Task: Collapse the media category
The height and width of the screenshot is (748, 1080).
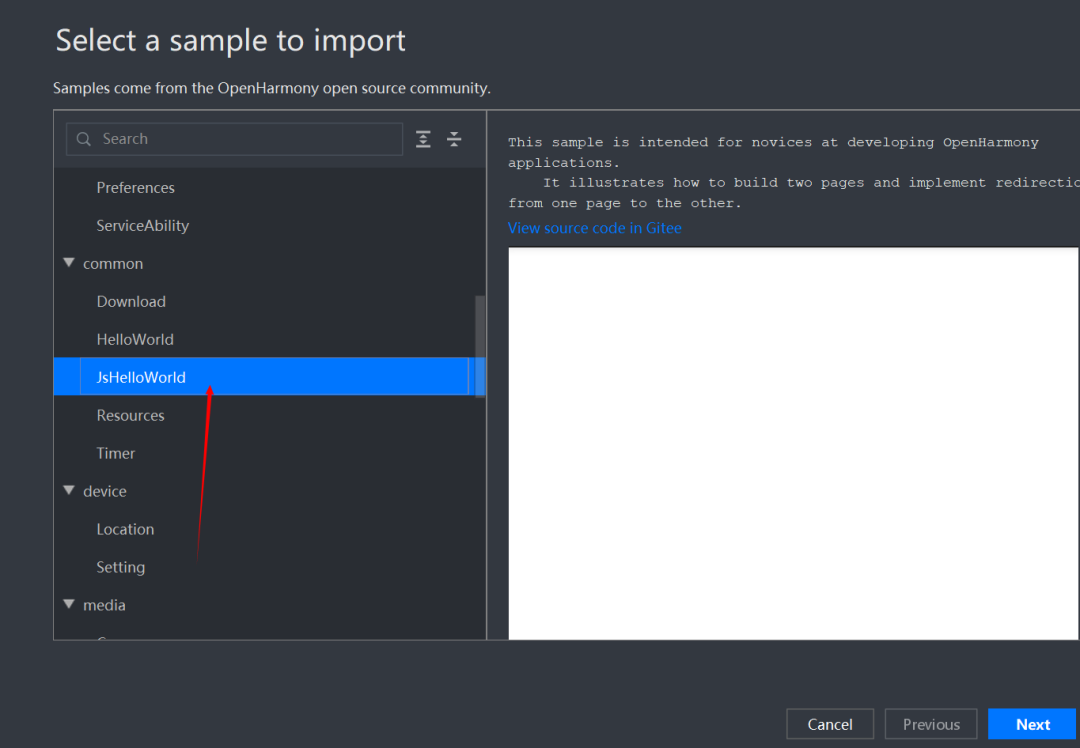Action: 69,605
